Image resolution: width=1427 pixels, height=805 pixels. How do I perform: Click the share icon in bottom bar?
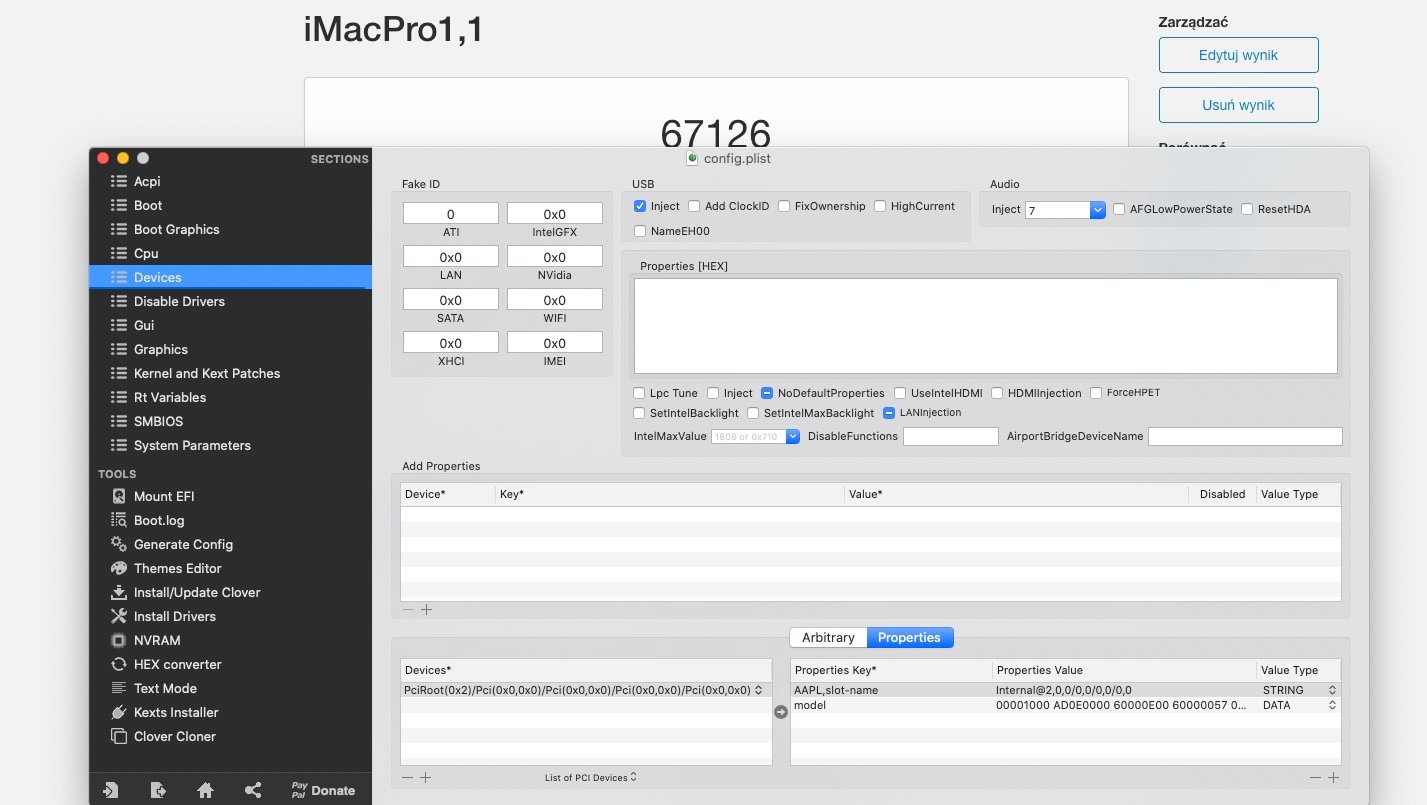click(253, 790)
